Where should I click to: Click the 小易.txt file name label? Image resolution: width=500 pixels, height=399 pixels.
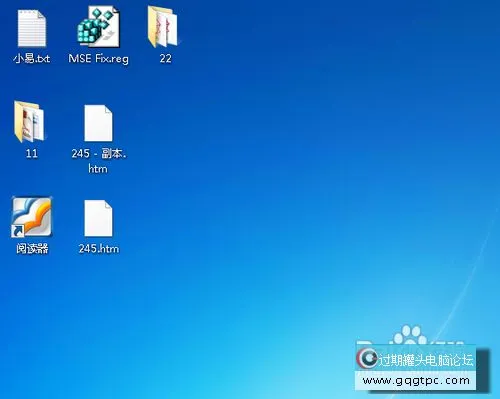click(32, 59)
